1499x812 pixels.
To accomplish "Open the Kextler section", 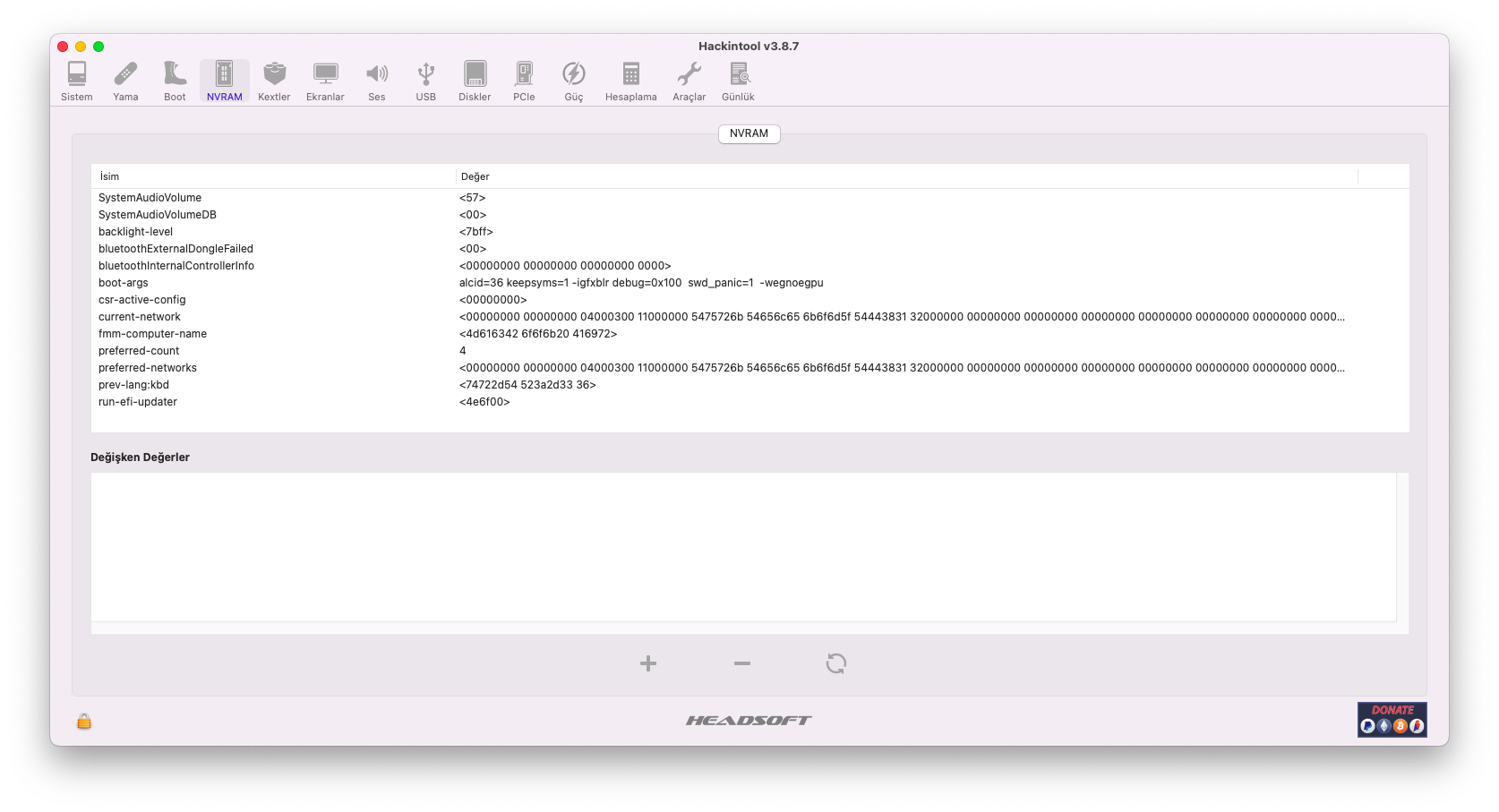I will [x=274, y=81].
